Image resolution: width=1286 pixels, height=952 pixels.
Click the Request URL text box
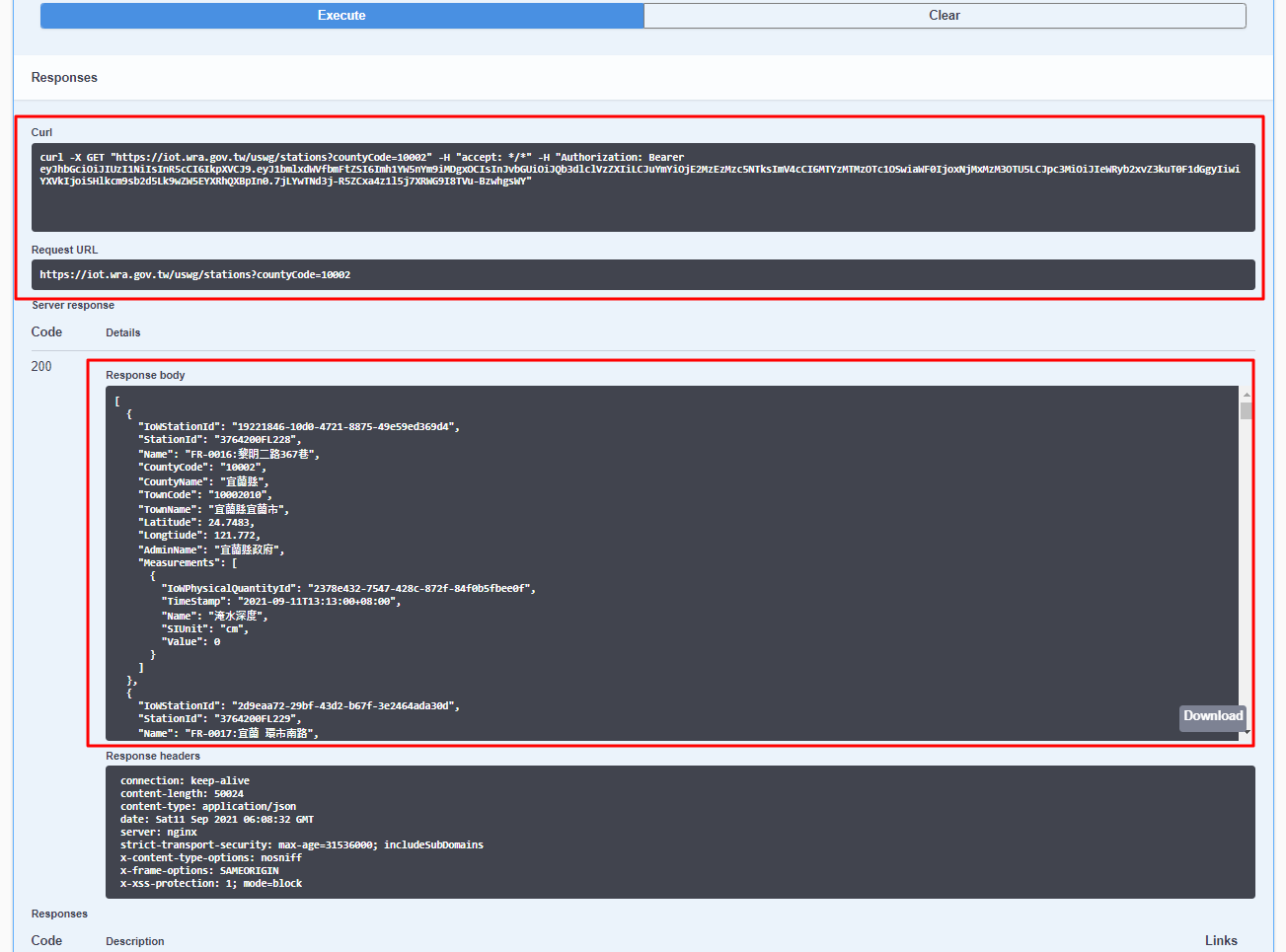click(x=643, y=274)
